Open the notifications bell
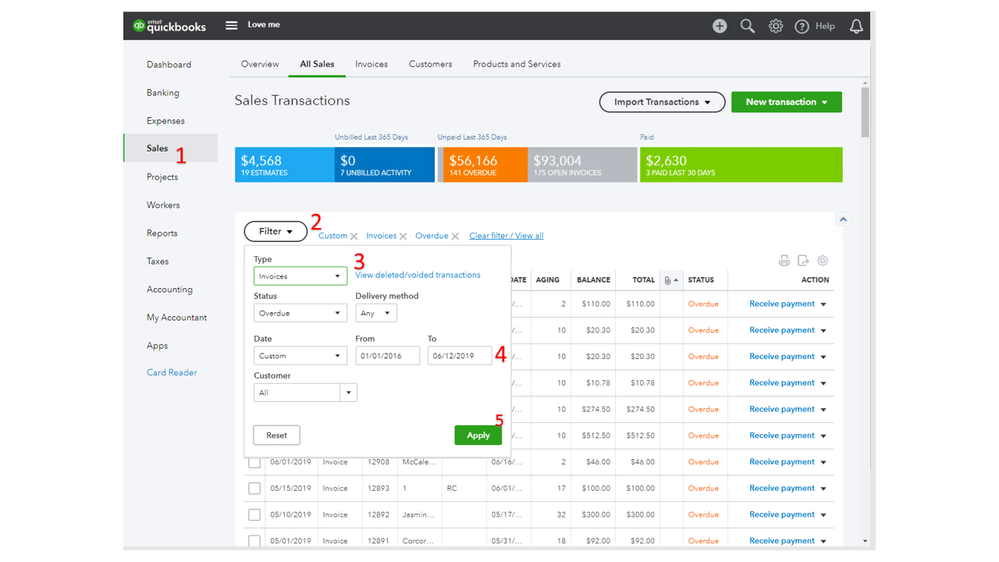The image size is (999, 562). coord(856,26)
